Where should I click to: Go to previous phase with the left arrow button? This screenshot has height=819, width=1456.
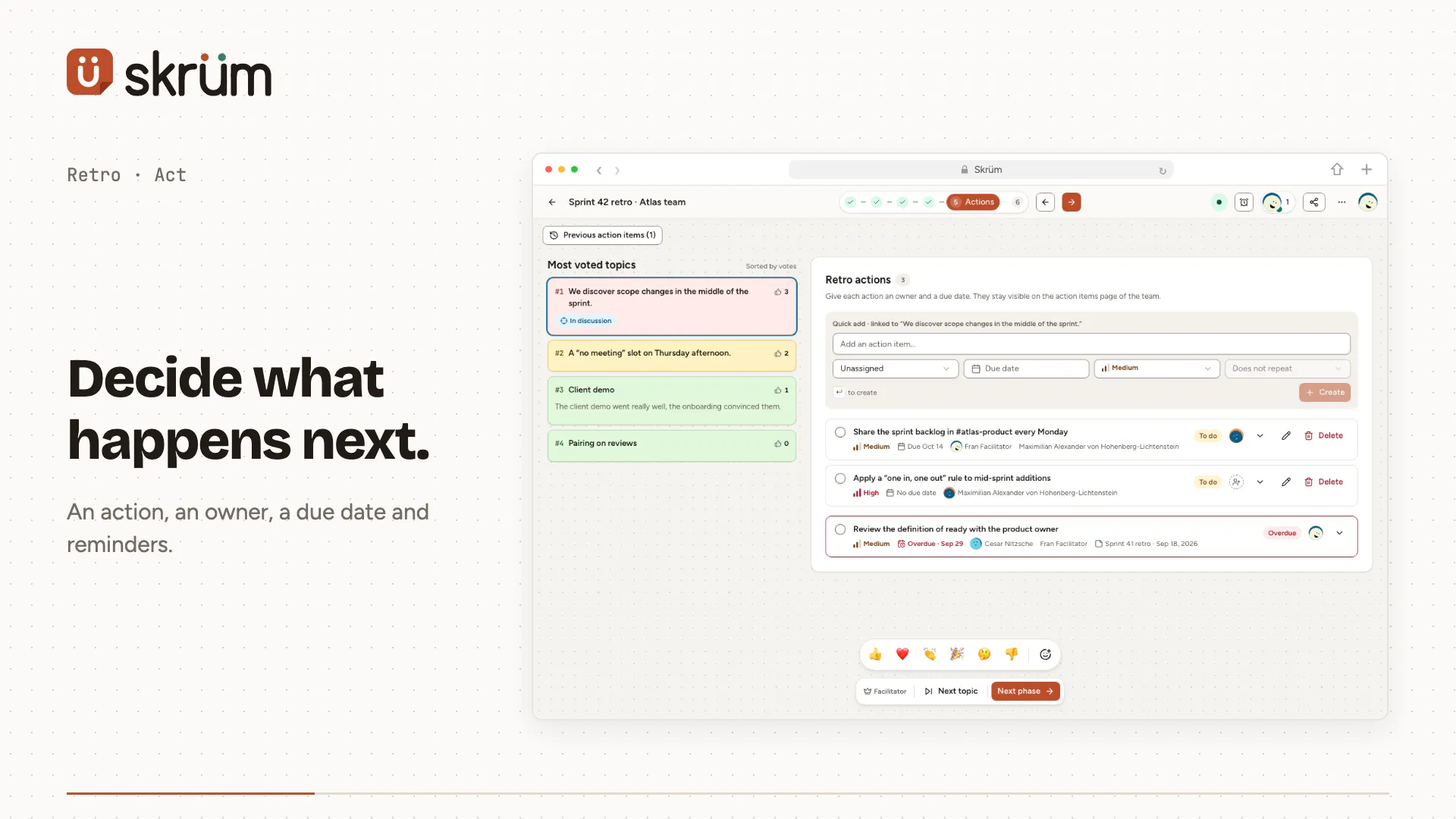click(x=1045, y=202)
